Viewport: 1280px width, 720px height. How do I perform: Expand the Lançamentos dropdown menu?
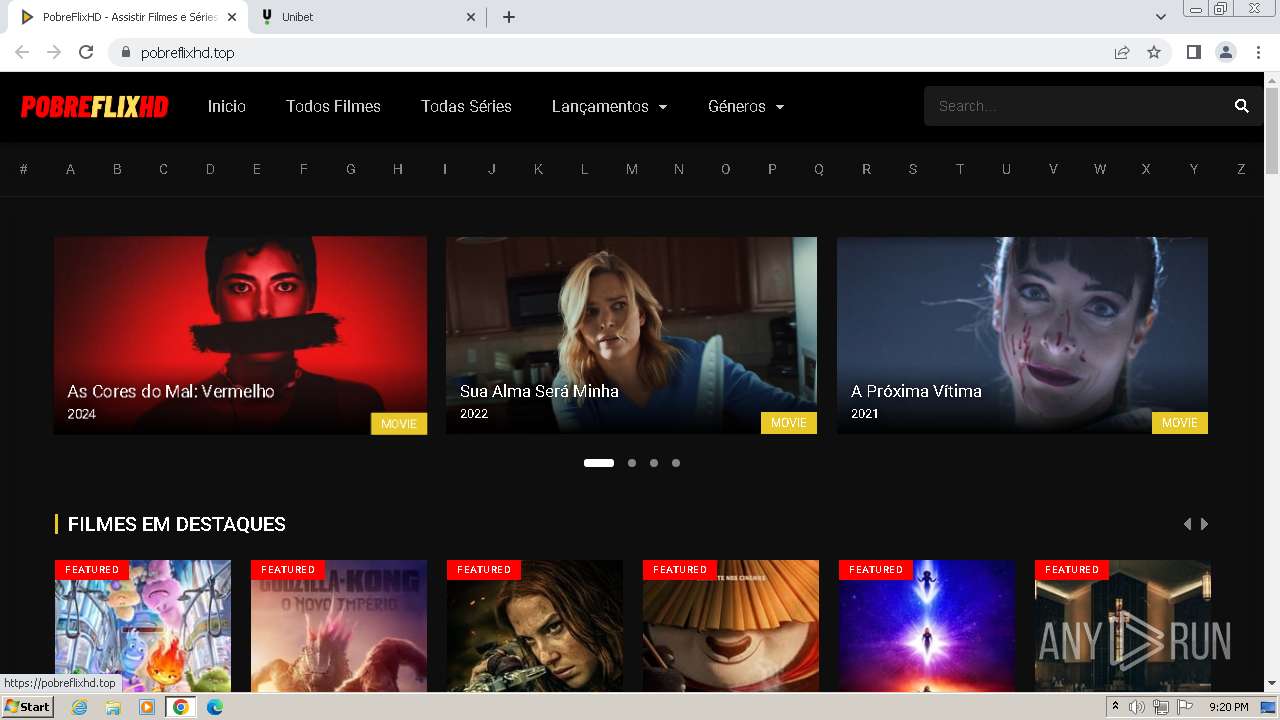click(609, 106)
